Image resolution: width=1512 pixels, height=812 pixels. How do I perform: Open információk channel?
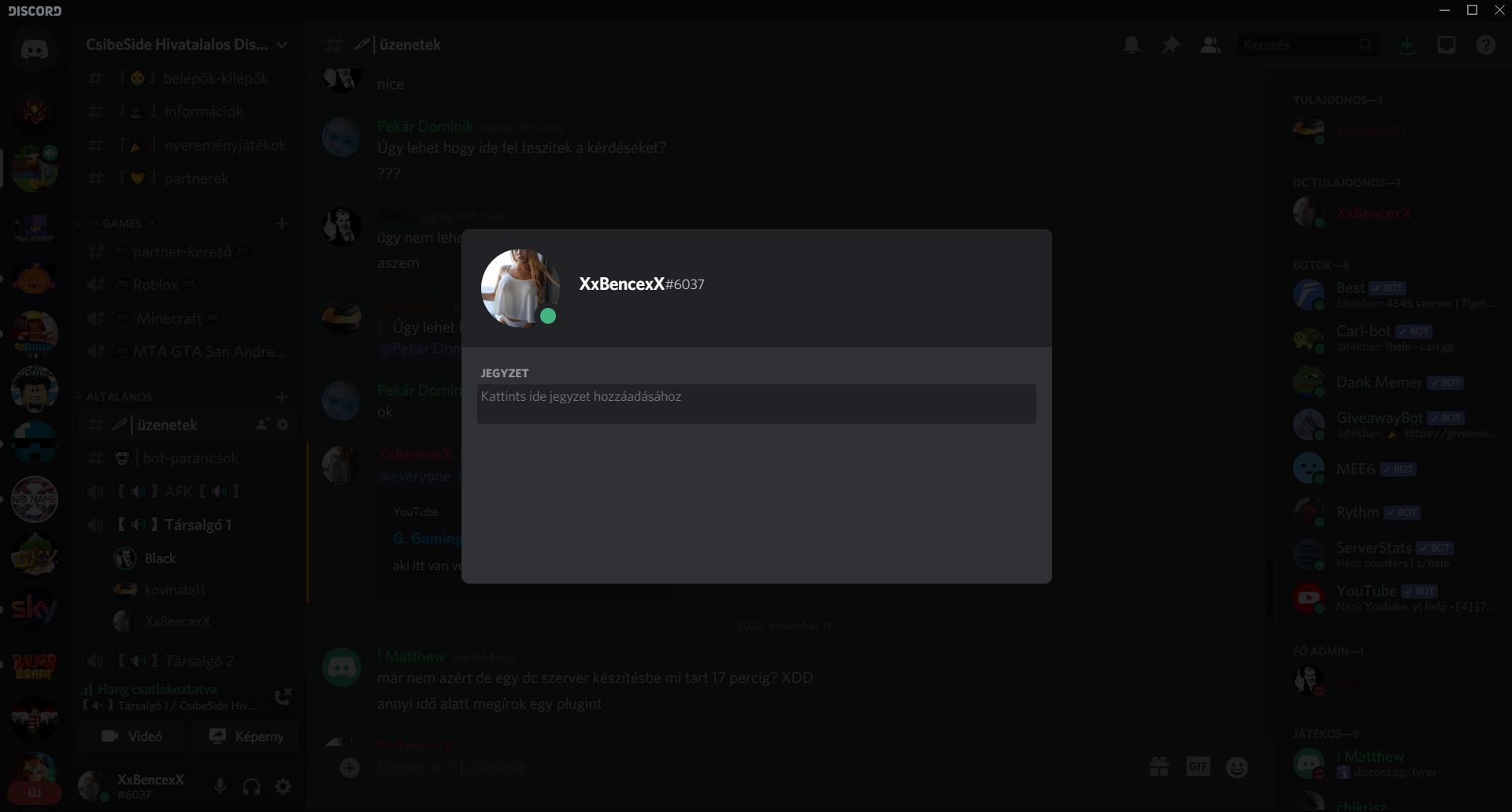tap(187, 112)
